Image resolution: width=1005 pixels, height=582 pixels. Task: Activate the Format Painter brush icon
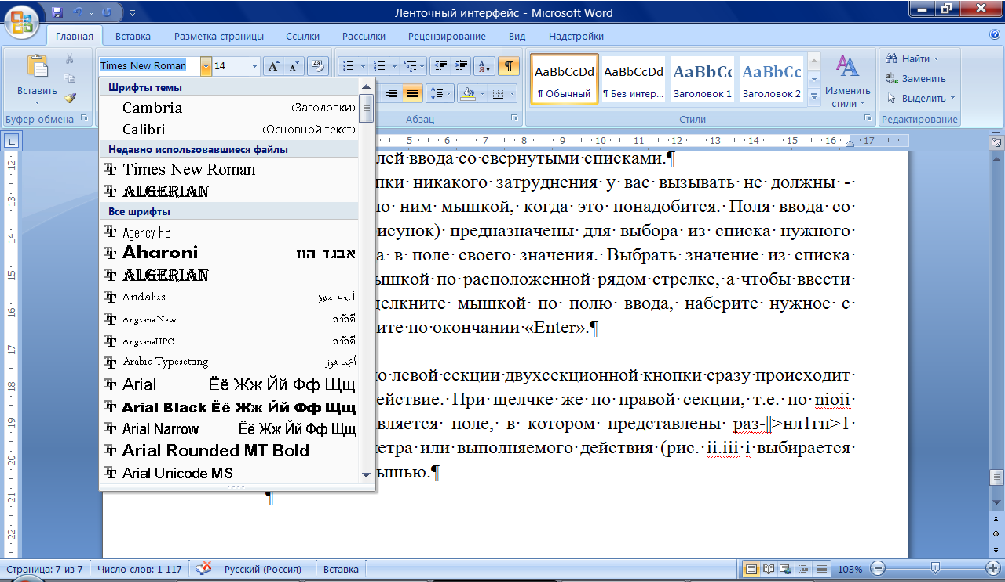pyautogui.click(x=70, y=97)
